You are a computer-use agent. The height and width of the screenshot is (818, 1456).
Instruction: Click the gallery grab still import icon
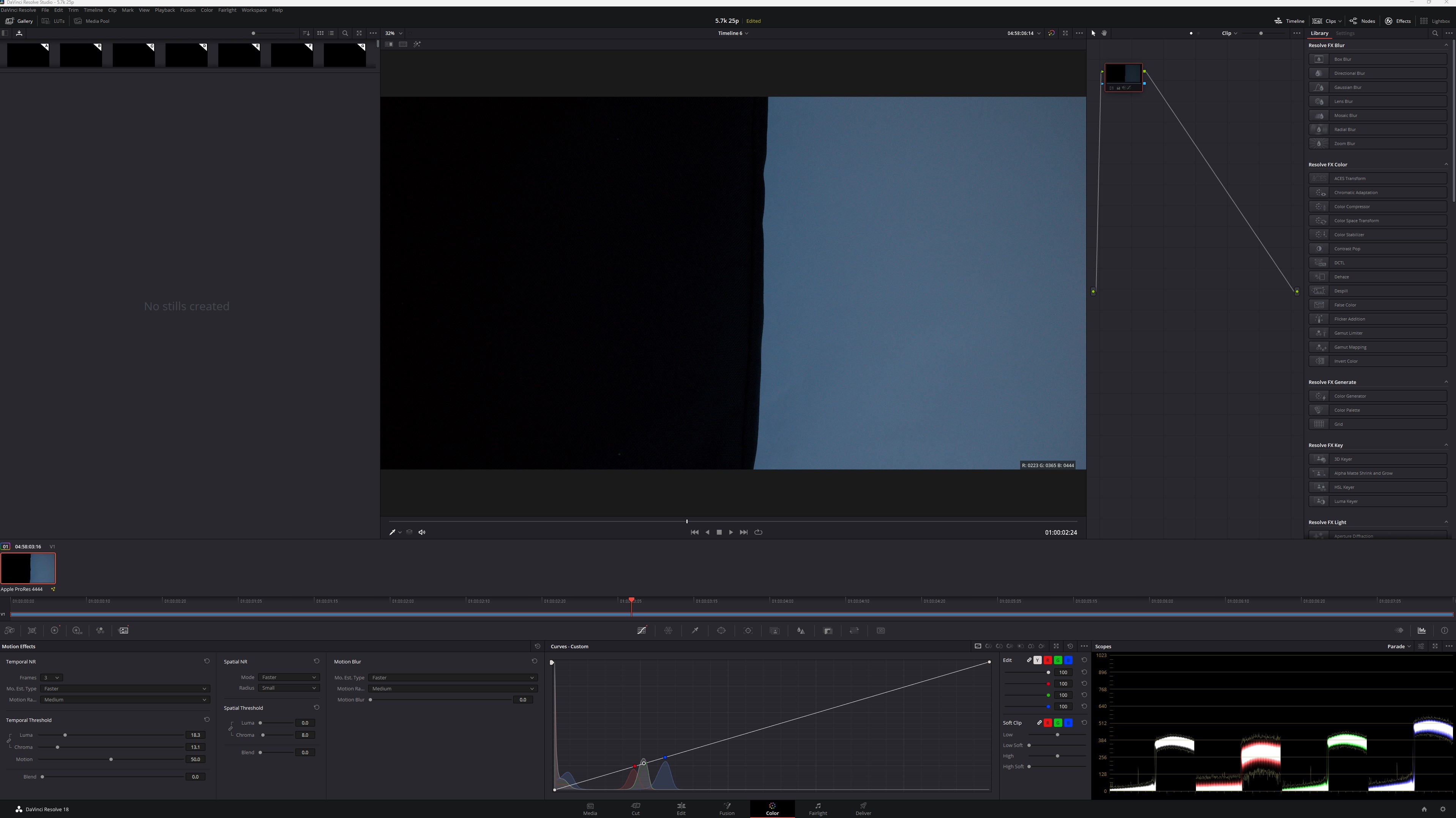pyautogui.click(x=19, y=33)
